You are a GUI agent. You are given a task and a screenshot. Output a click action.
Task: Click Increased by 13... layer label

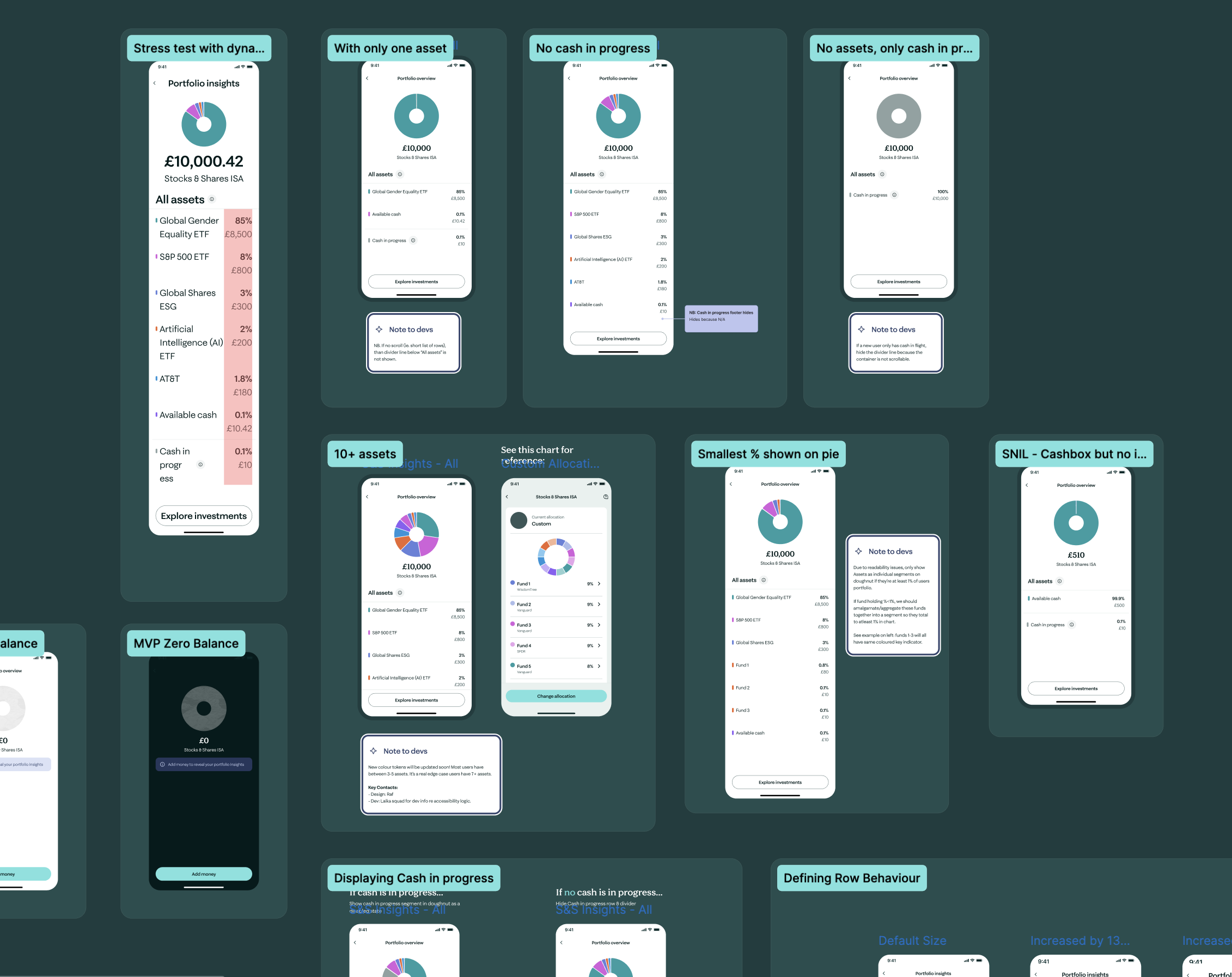[1080, 941]
